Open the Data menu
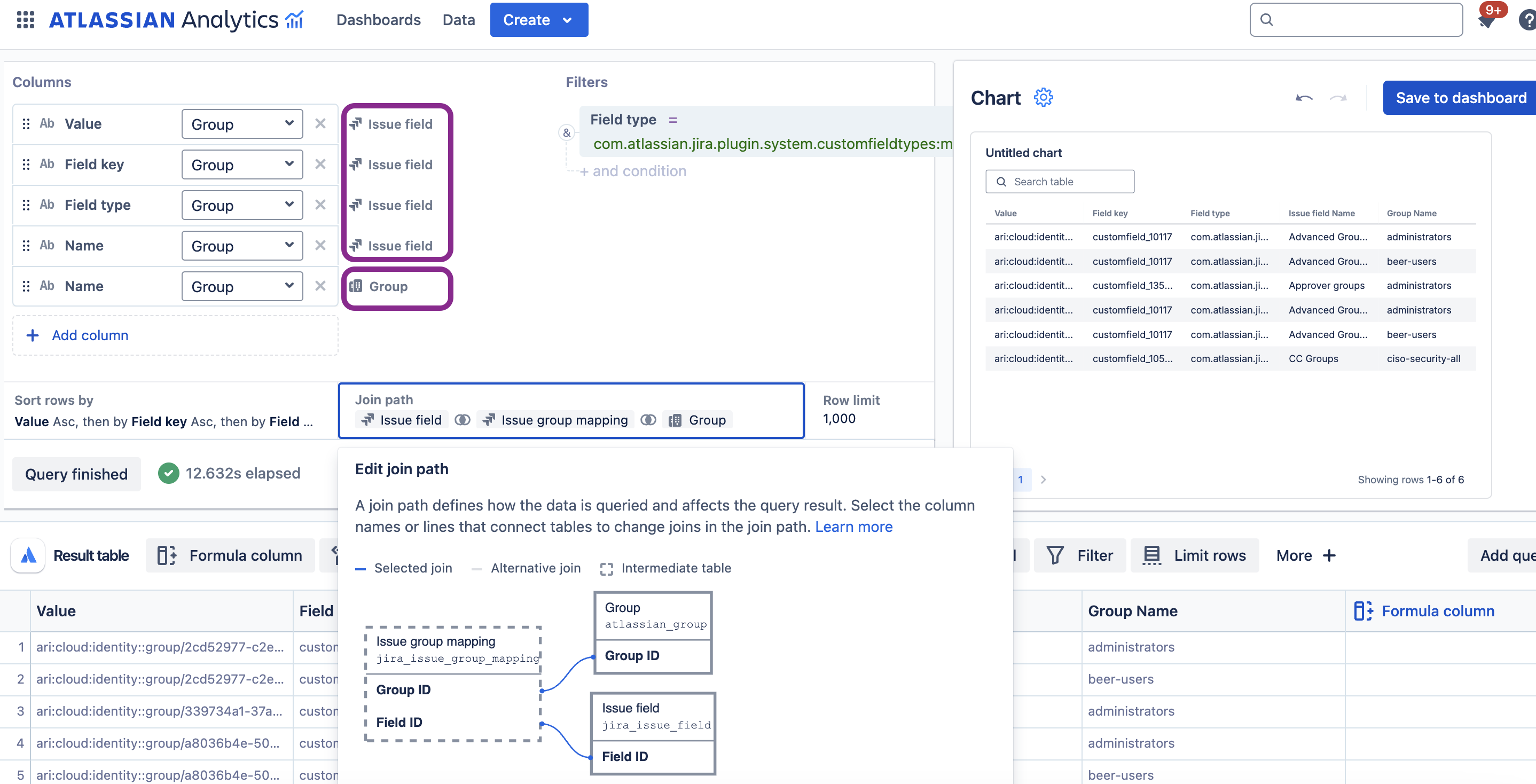The height and width of the screenshot is (784, 1536). coord(459,20)
